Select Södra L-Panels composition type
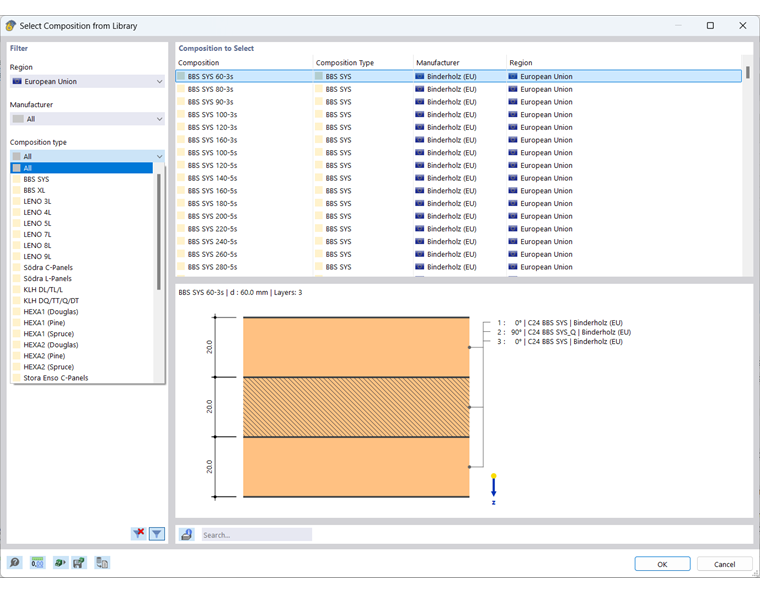 [x=81, y=279]
